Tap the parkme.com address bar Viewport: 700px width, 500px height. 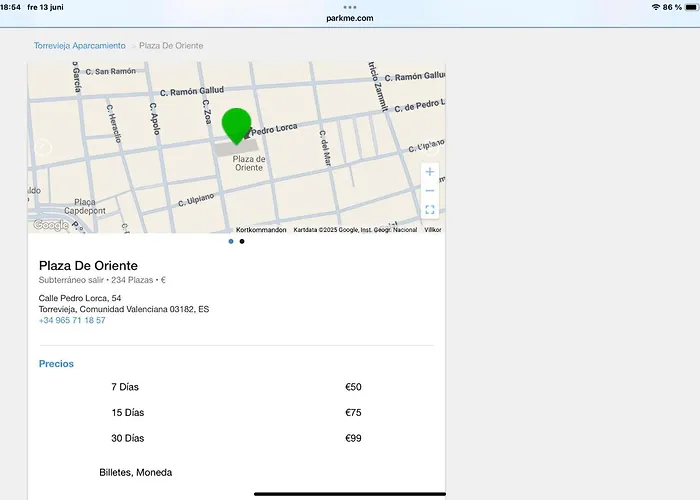tap(350, 18)
